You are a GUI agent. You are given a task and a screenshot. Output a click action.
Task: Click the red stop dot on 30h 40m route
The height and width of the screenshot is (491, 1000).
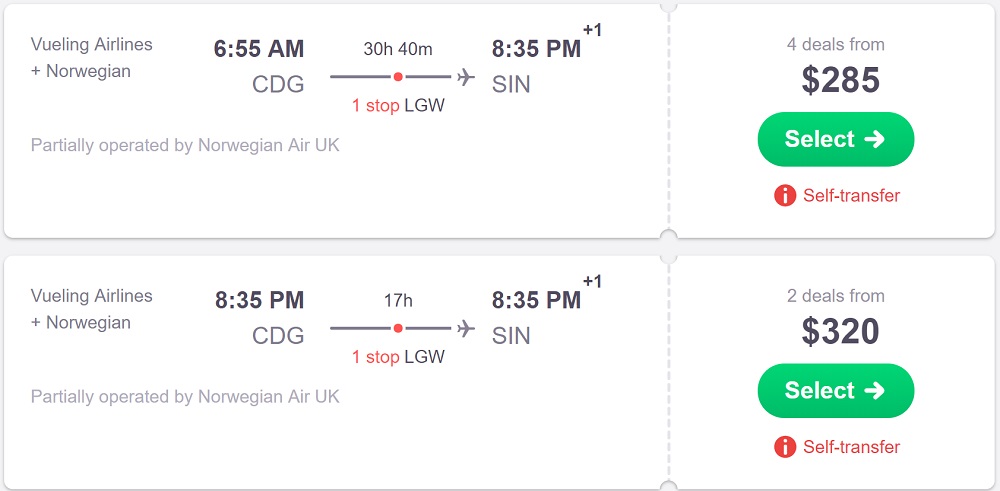[x=398, y=76]
